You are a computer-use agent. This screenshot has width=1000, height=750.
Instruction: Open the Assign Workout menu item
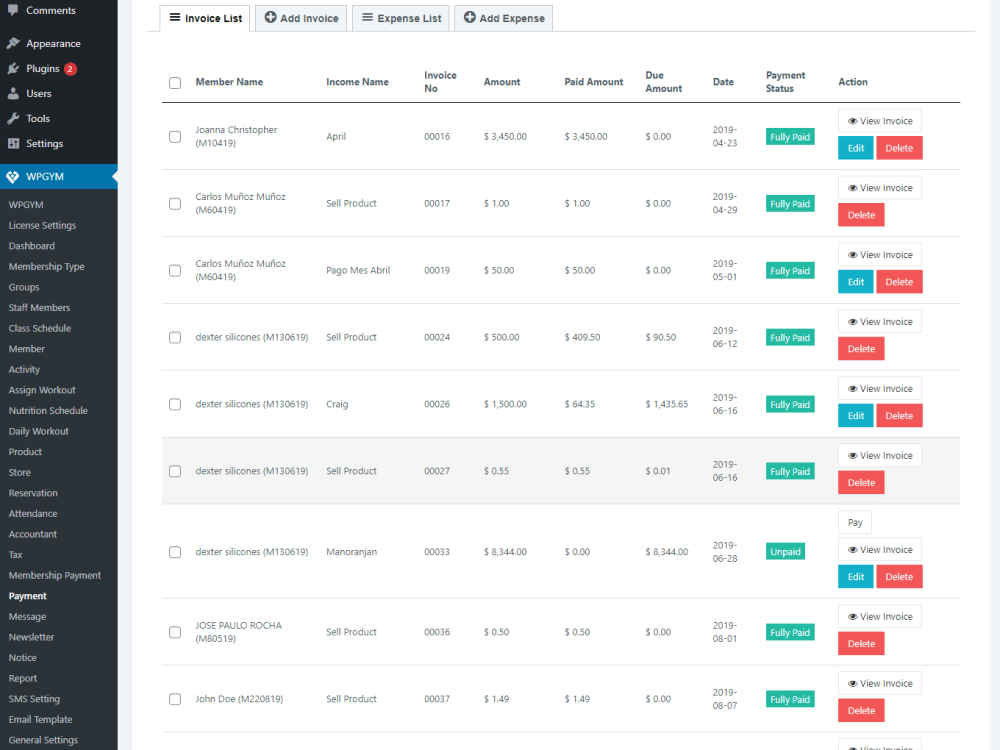[42, 390]
